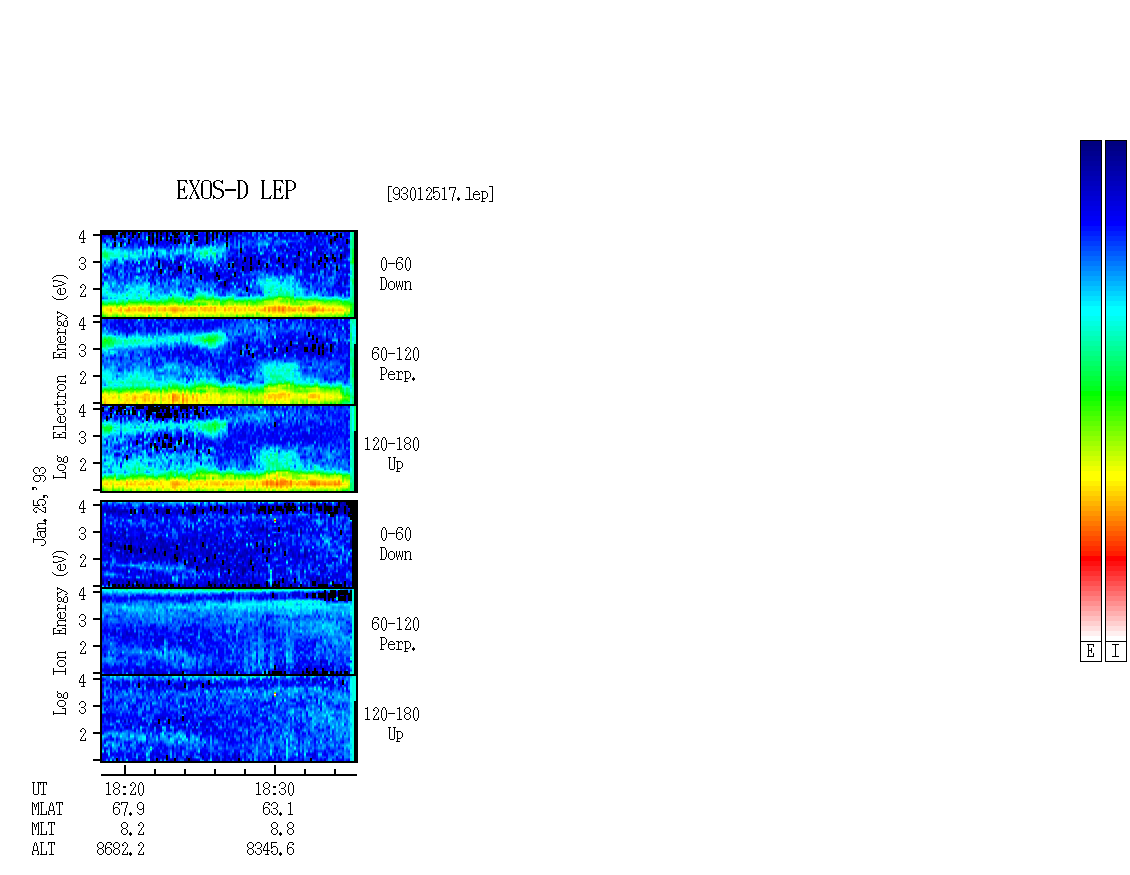Click the boxed I label under color bar
Screen dimensions: 1130x875
(1116, 652)
